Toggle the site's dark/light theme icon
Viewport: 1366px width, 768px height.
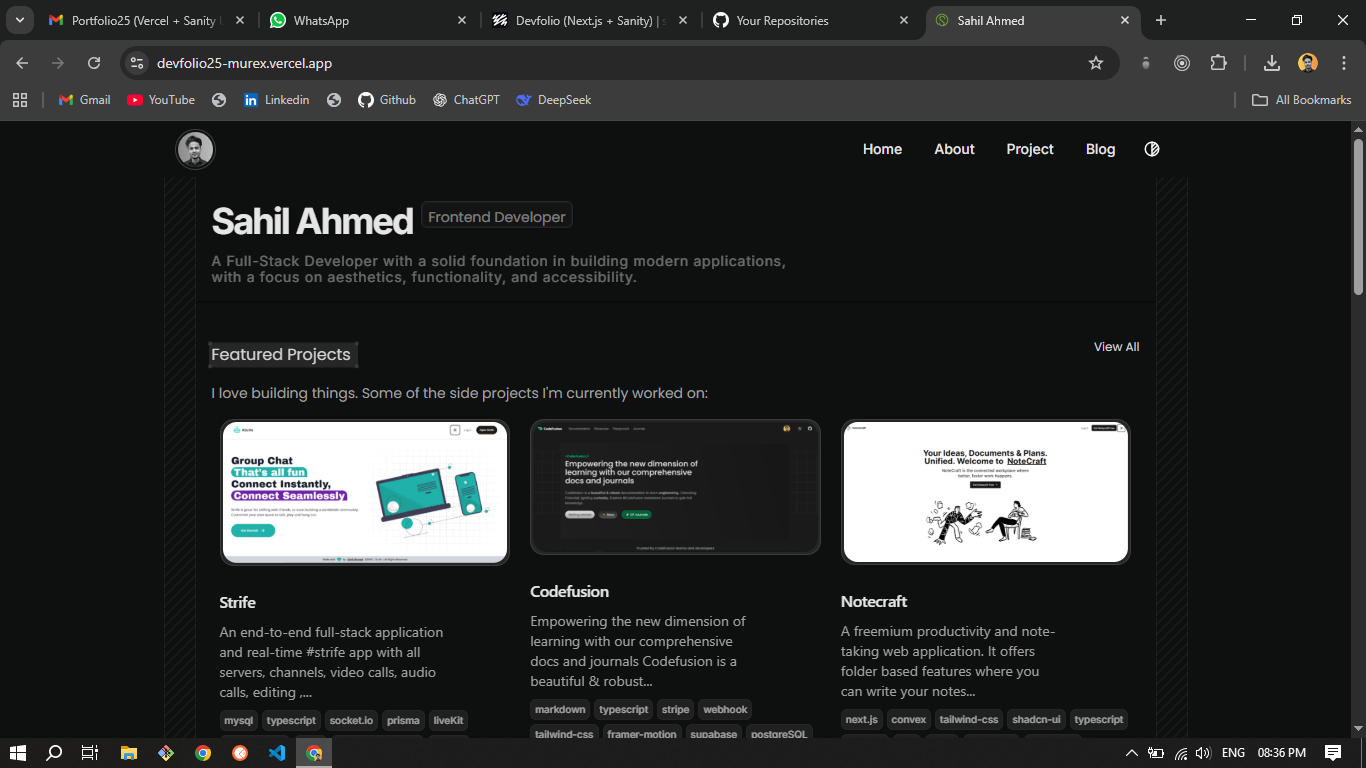point(1152,149)
